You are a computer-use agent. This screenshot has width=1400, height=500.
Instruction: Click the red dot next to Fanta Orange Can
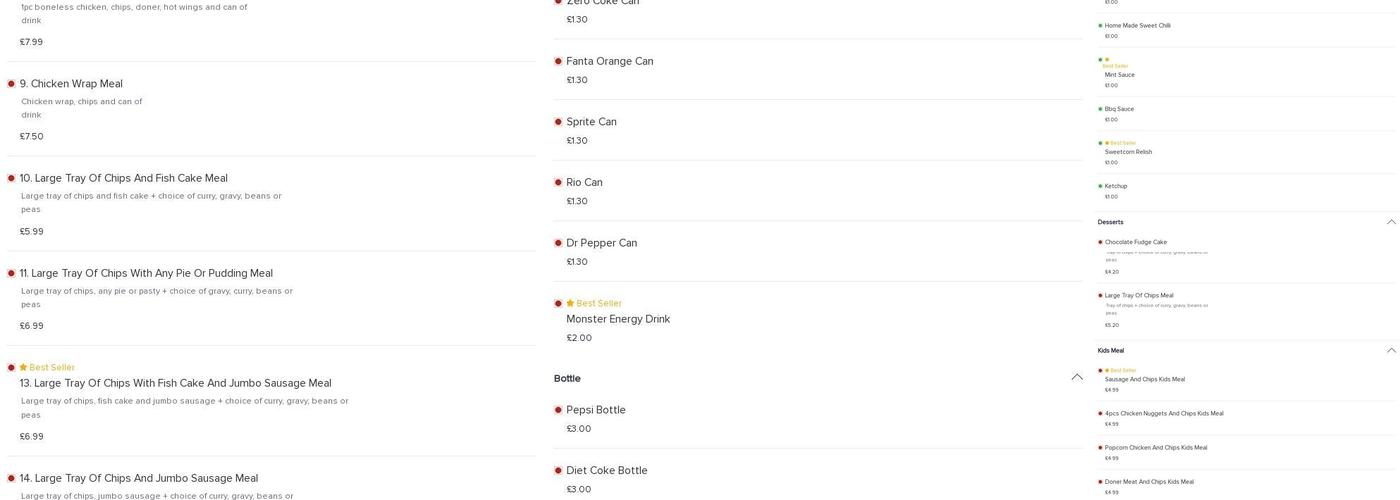(x=558, y=62)
